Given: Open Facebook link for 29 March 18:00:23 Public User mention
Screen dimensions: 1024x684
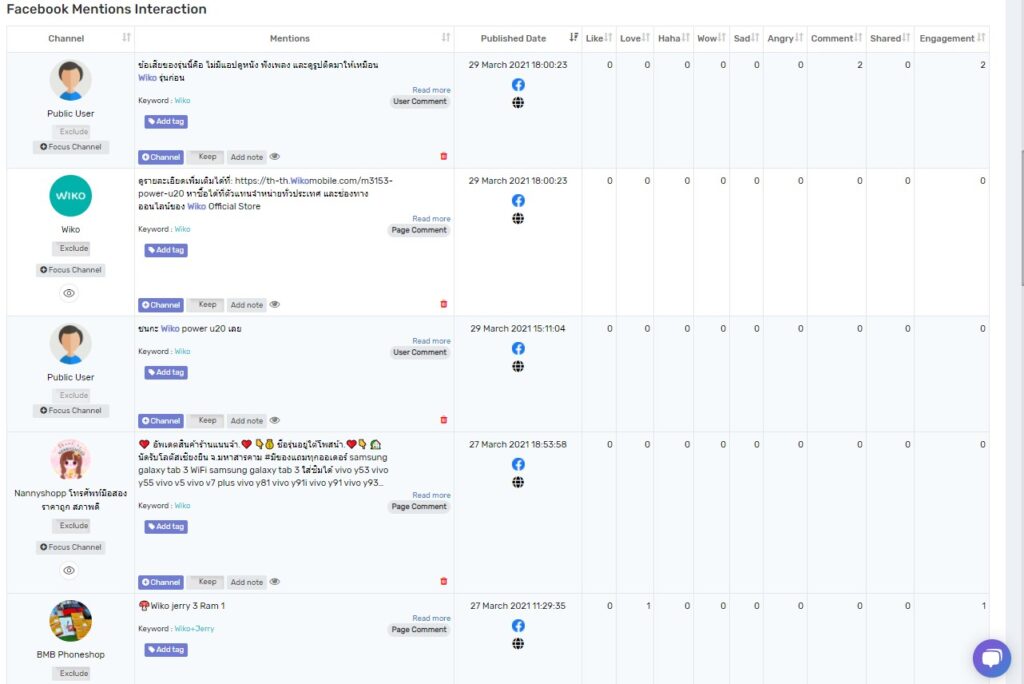Looking at the screenshot, I should pos(518,85).
